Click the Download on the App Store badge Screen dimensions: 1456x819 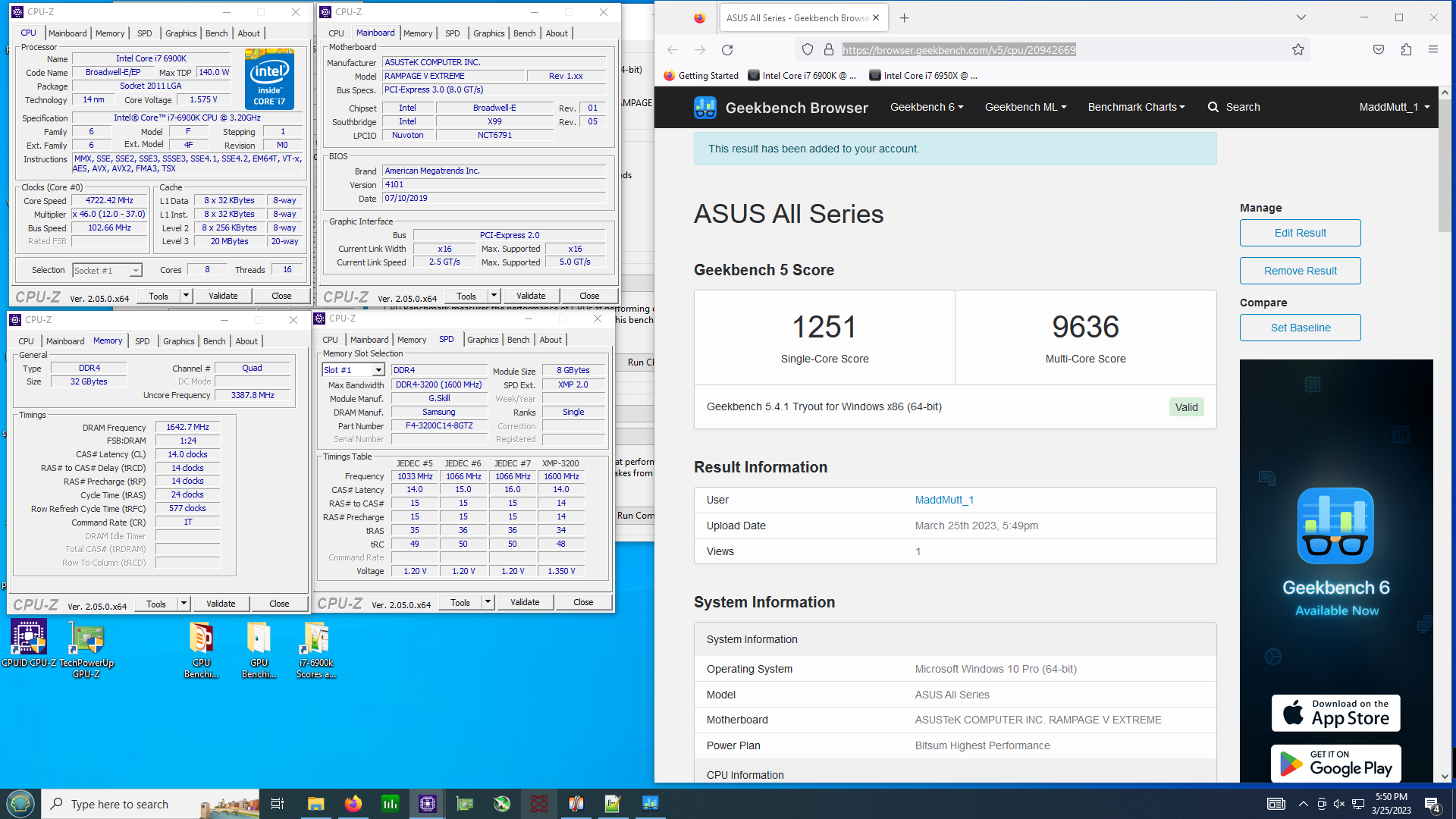click(x=1336, y=713)
